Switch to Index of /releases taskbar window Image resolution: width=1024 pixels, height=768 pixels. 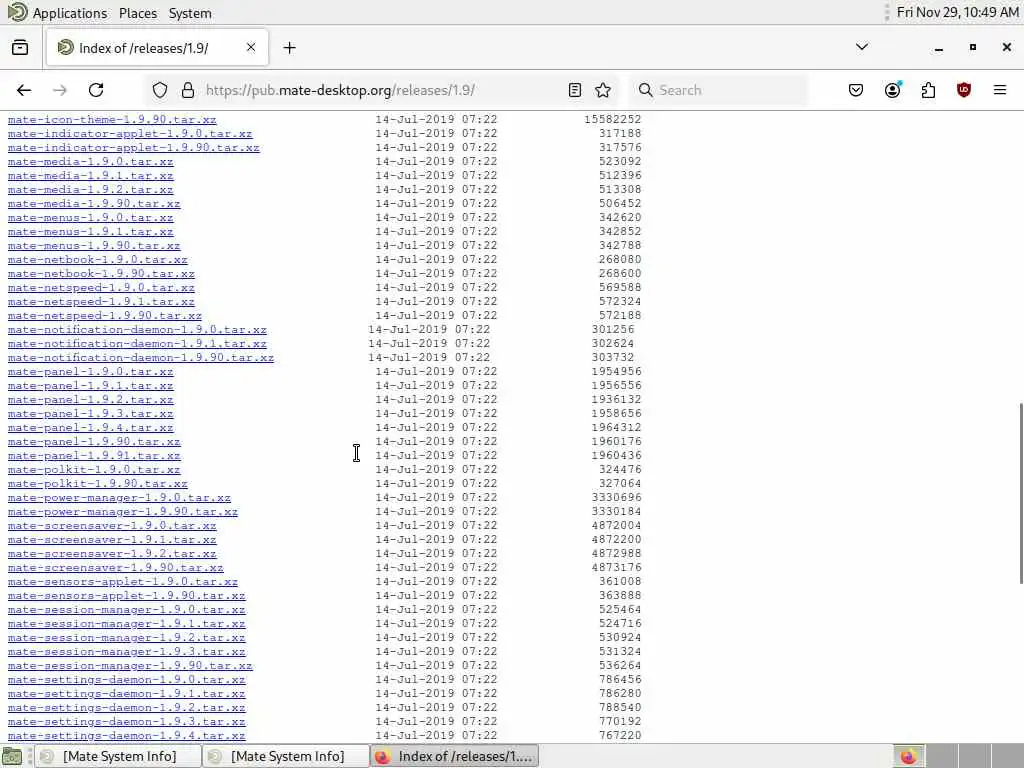(x=455, y=756)
